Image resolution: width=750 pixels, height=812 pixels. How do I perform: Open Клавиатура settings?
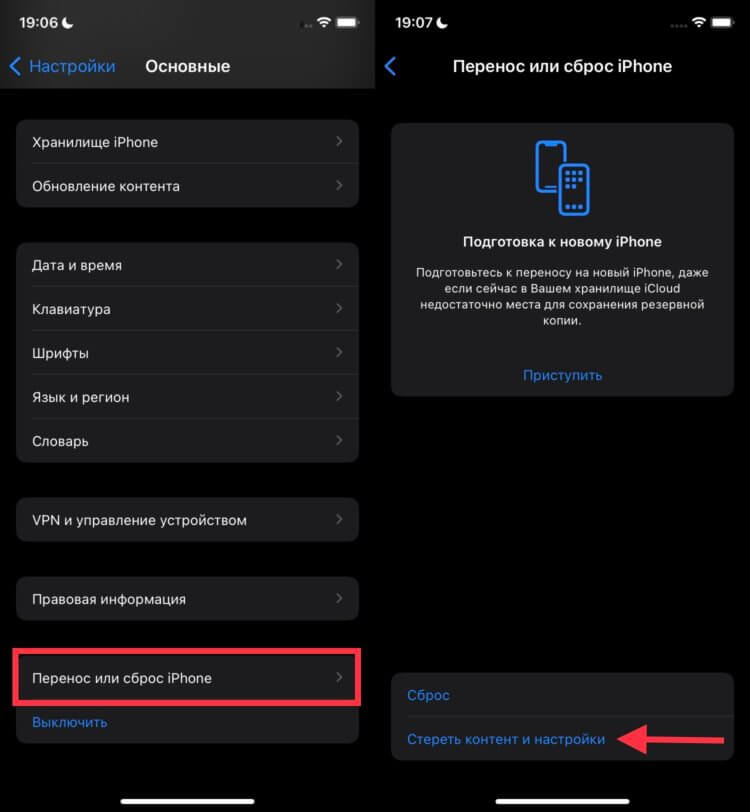pyautogui.click(x=188, y=309)
